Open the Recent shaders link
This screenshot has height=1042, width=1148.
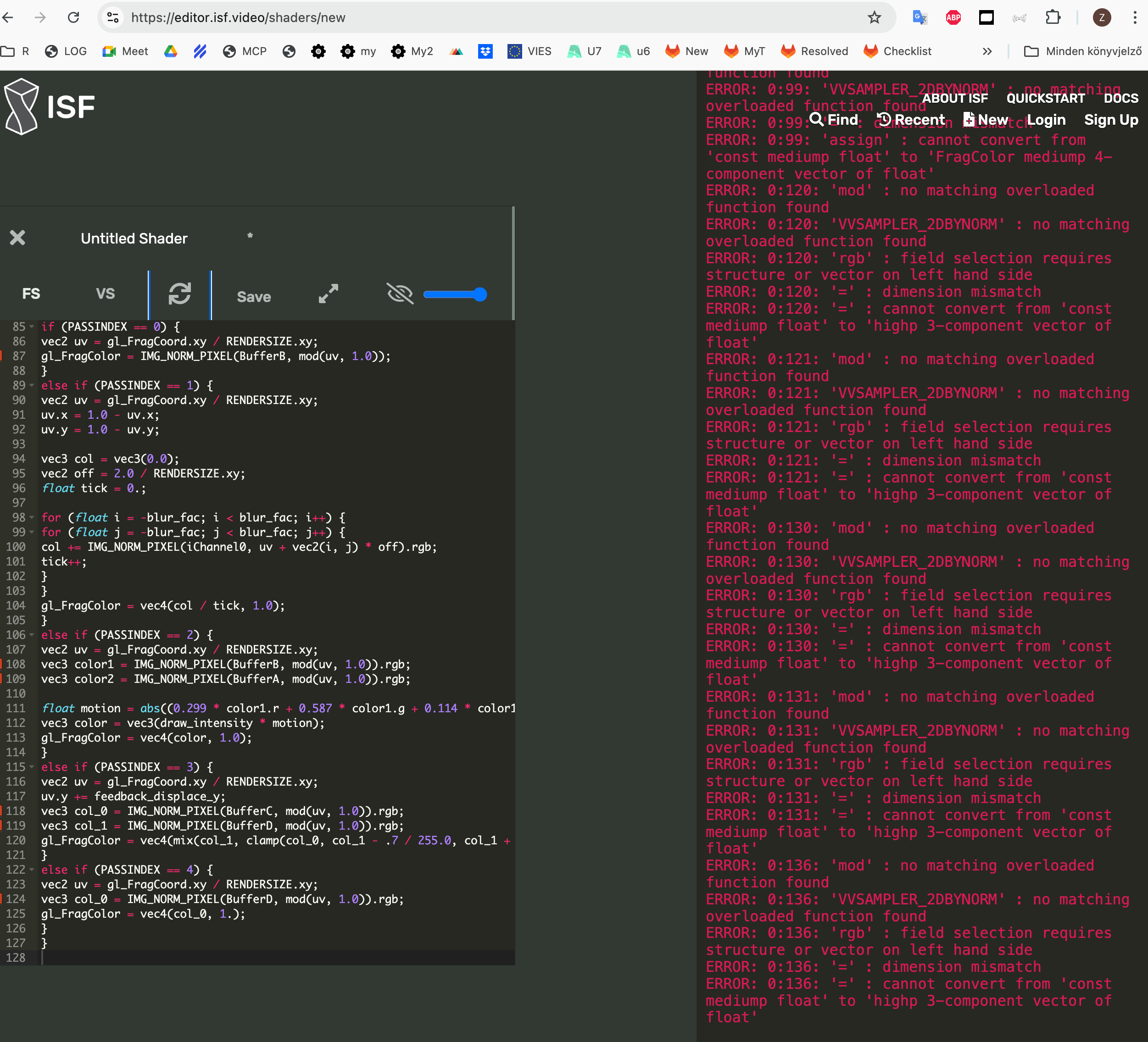(911, 120)
